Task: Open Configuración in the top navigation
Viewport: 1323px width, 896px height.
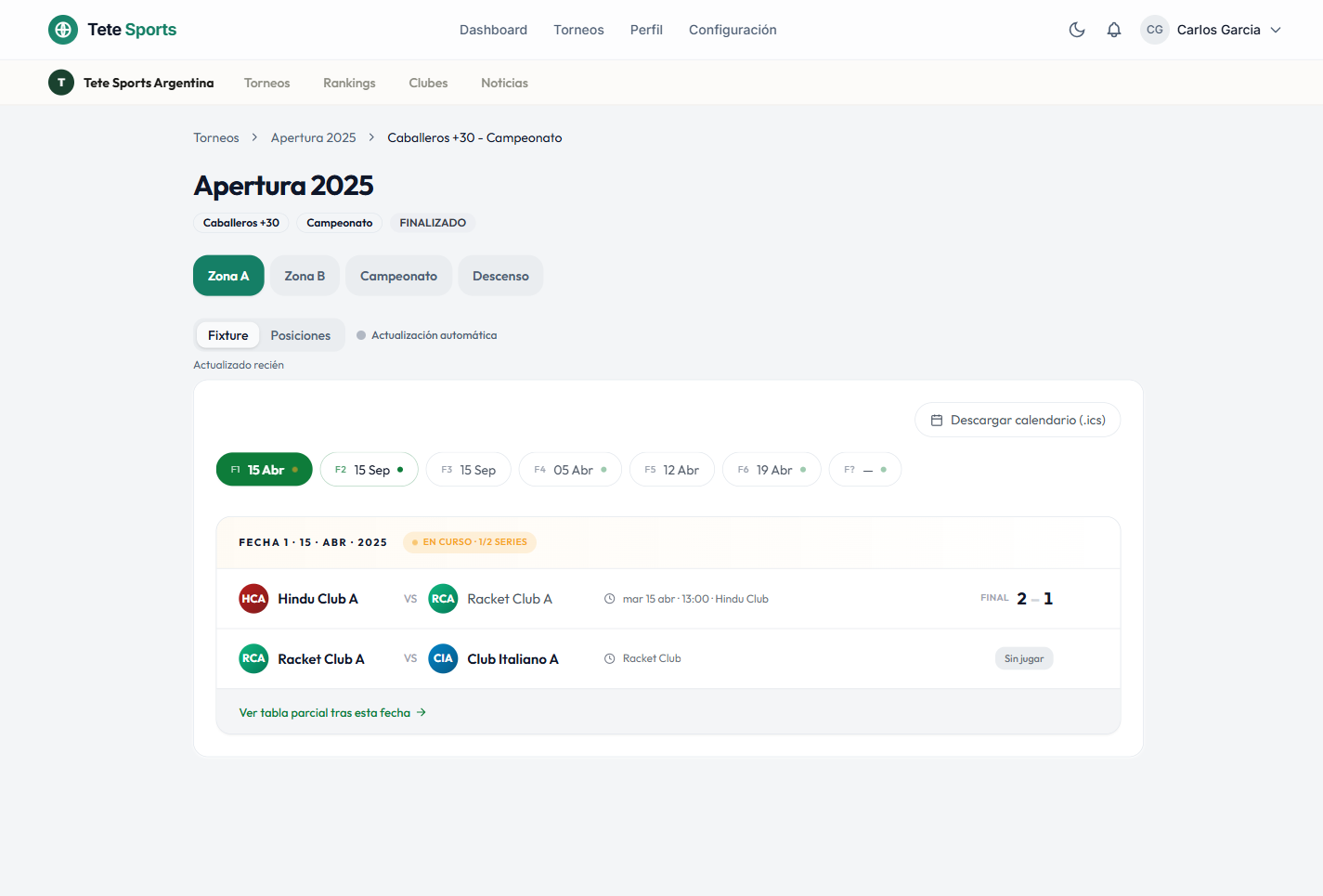Action: (x=733, y=30)
